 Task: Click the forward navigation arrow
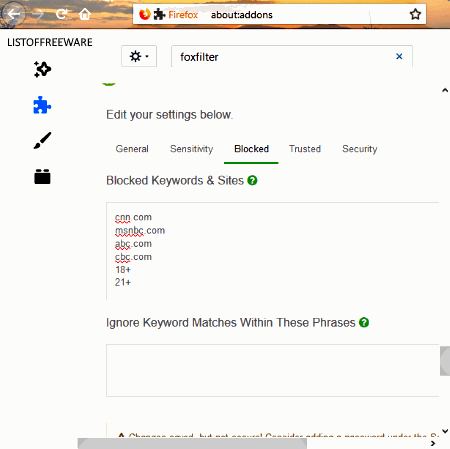pos(38,14)
